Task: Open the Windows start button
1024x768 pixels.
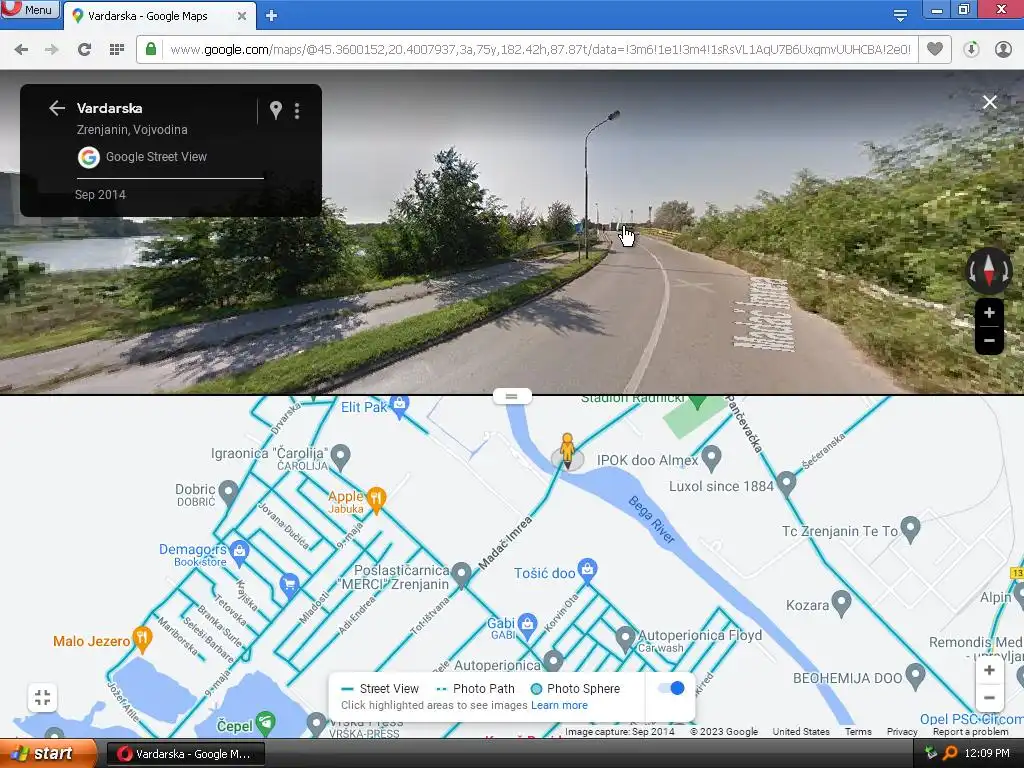Action: [47, 754]
